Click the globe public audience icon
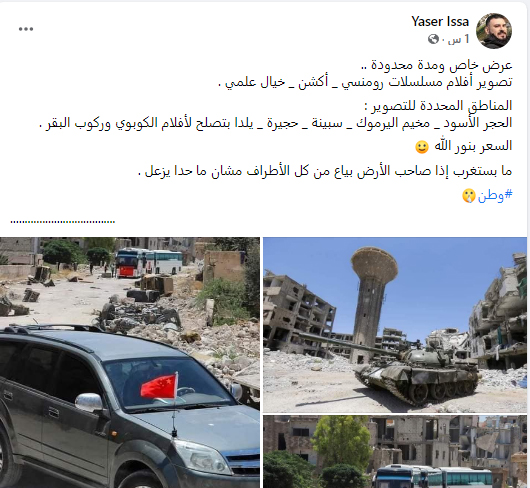 coord(433,40)
